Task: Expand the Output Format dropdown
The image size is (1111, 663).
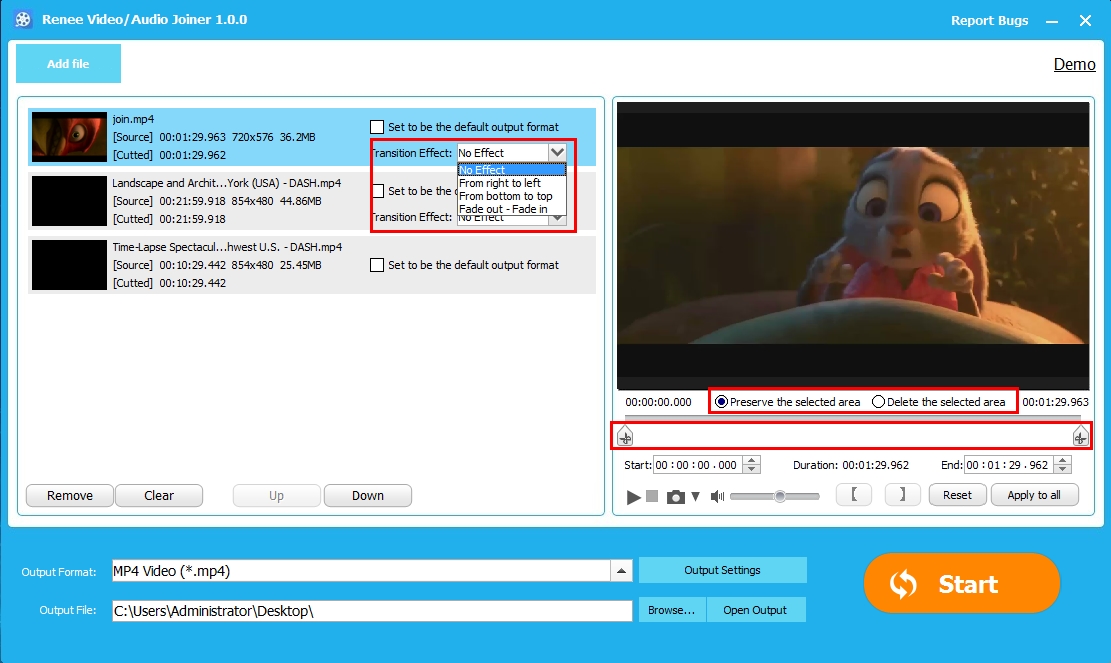Action: (x=622, y=571)
